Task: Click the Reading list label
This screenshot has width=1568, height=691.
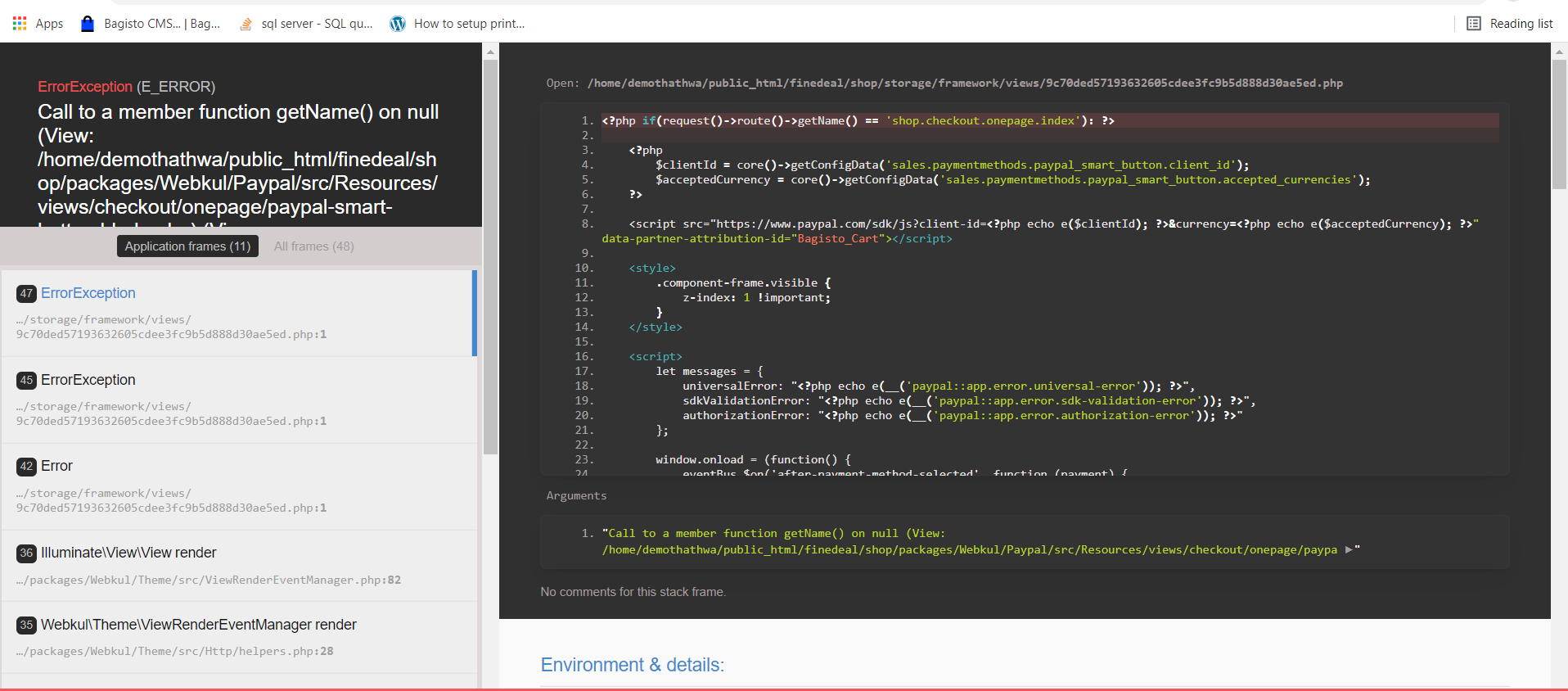Action: pyautogui.click(x=1521, y=24)
